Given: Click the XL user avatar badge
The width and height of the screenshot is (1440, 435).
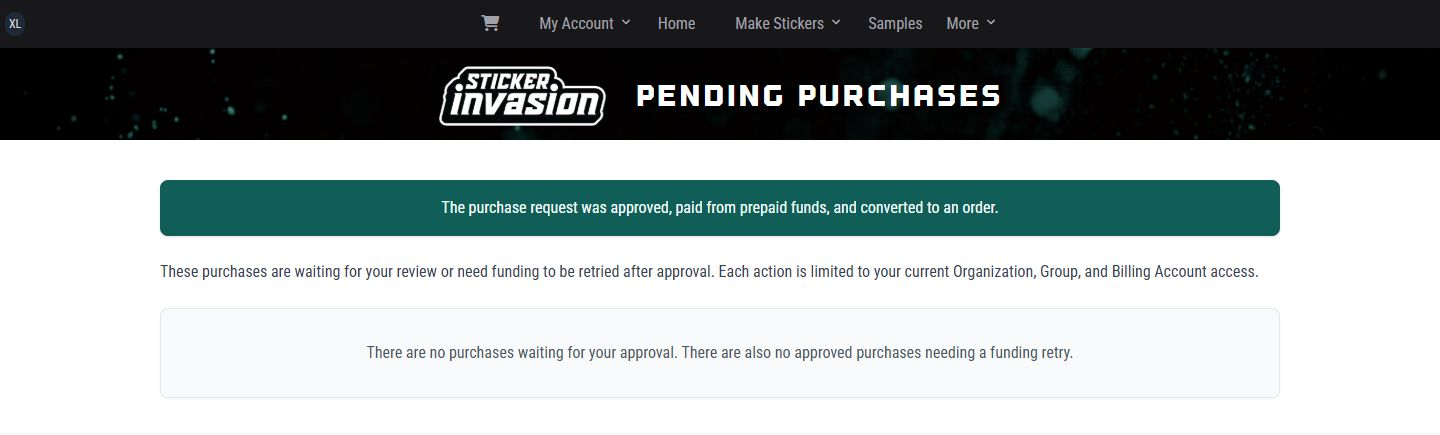Looking at the screenshot, I should [15, 23].
